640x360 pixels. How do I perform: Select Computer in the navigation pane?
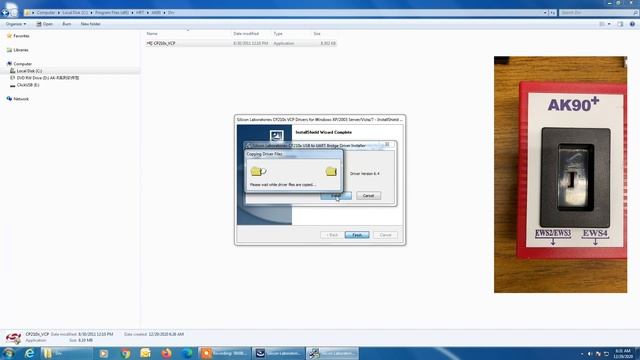22,64
